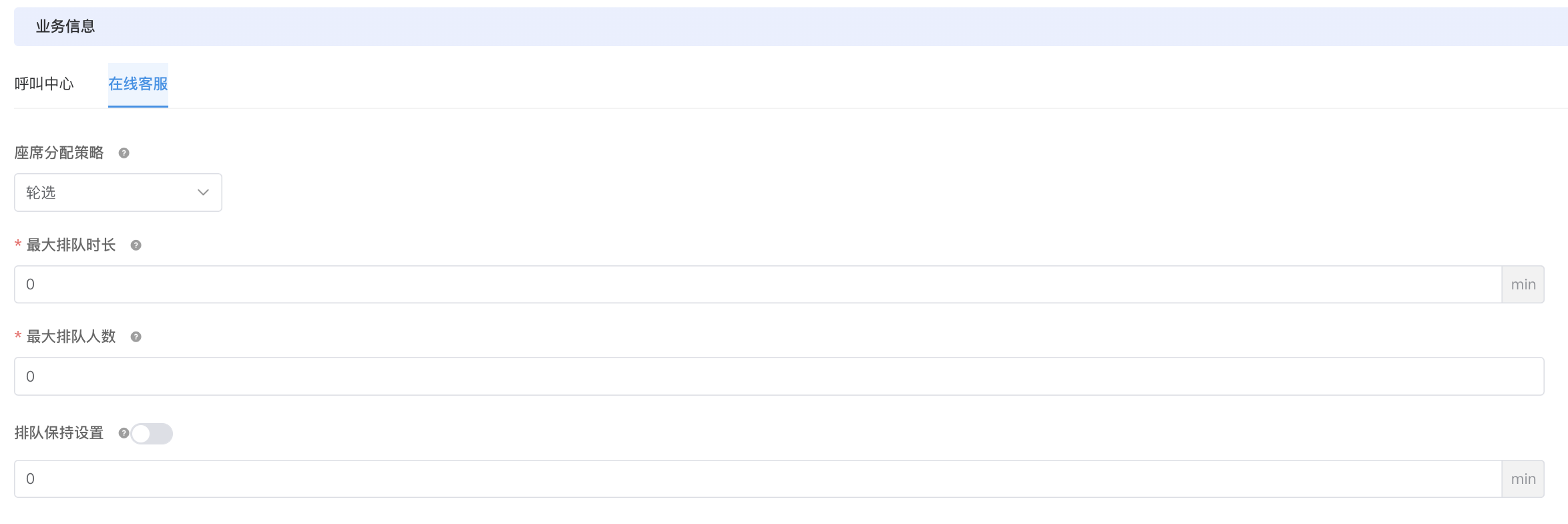Image resolution: width=1568 pixels, height=524 pixels.
Task: Show help tooltip for 最大排队人数
Action: [x=136, y=337]
